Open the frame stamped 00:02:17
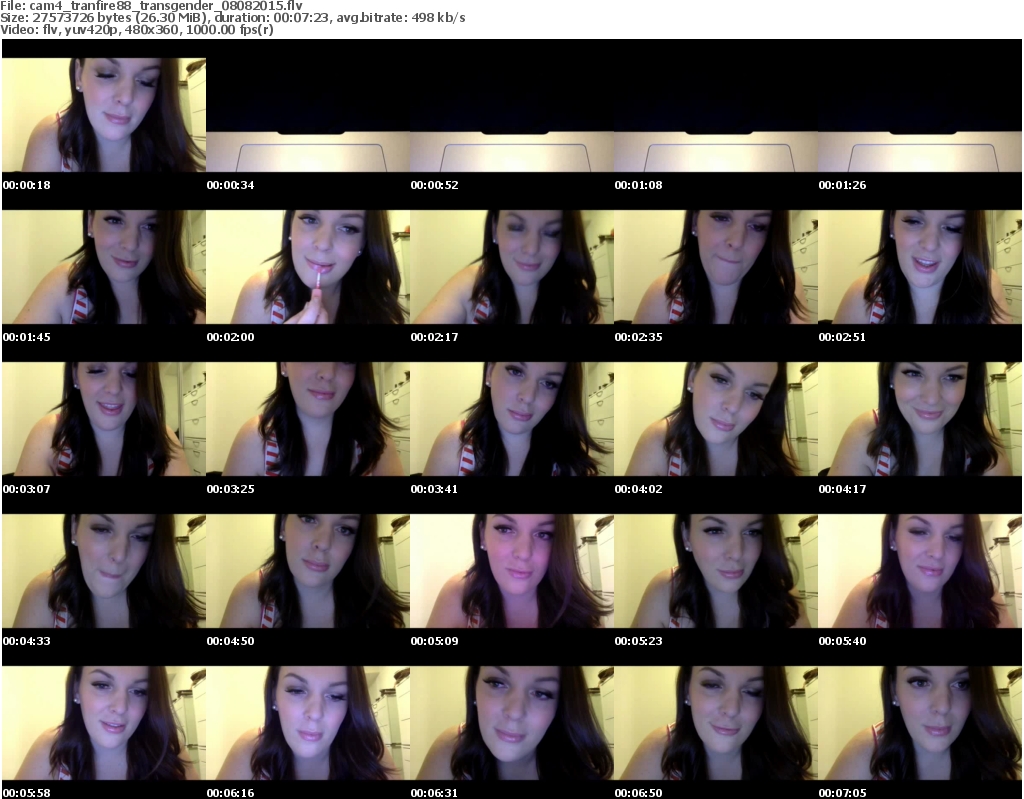 click(x=511, y=267)
